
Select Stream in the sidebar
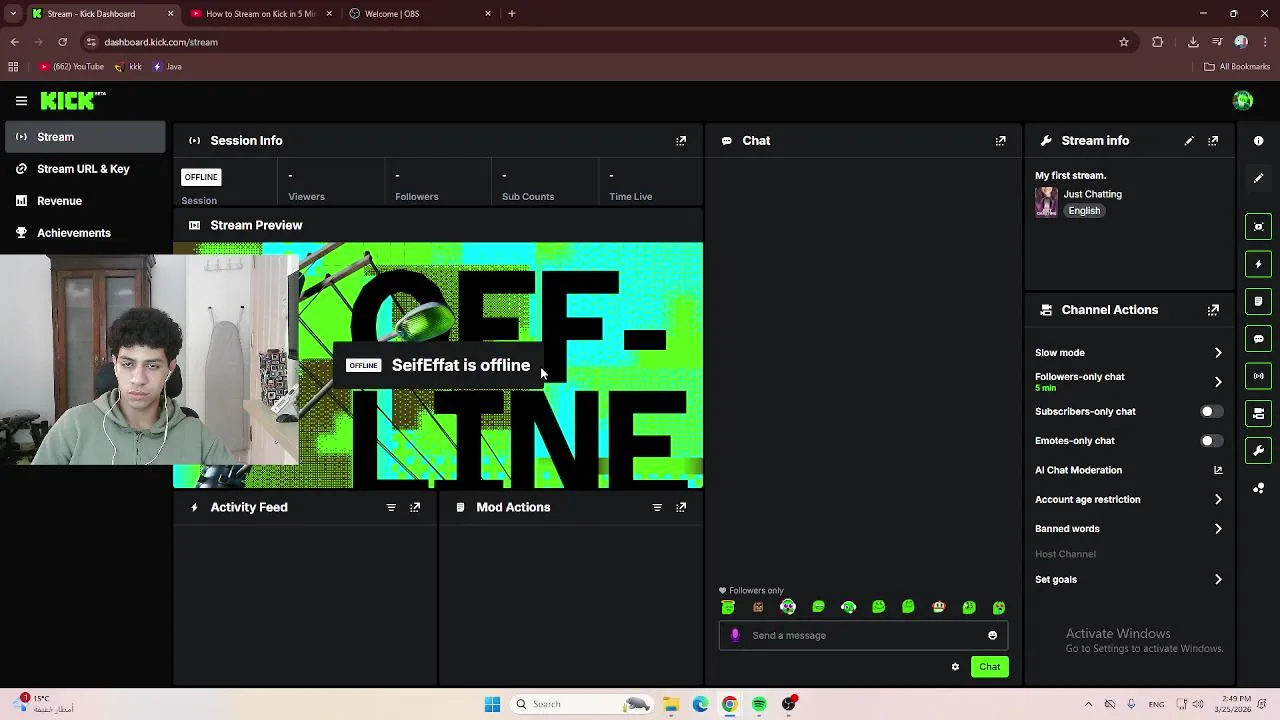[84, 137]
